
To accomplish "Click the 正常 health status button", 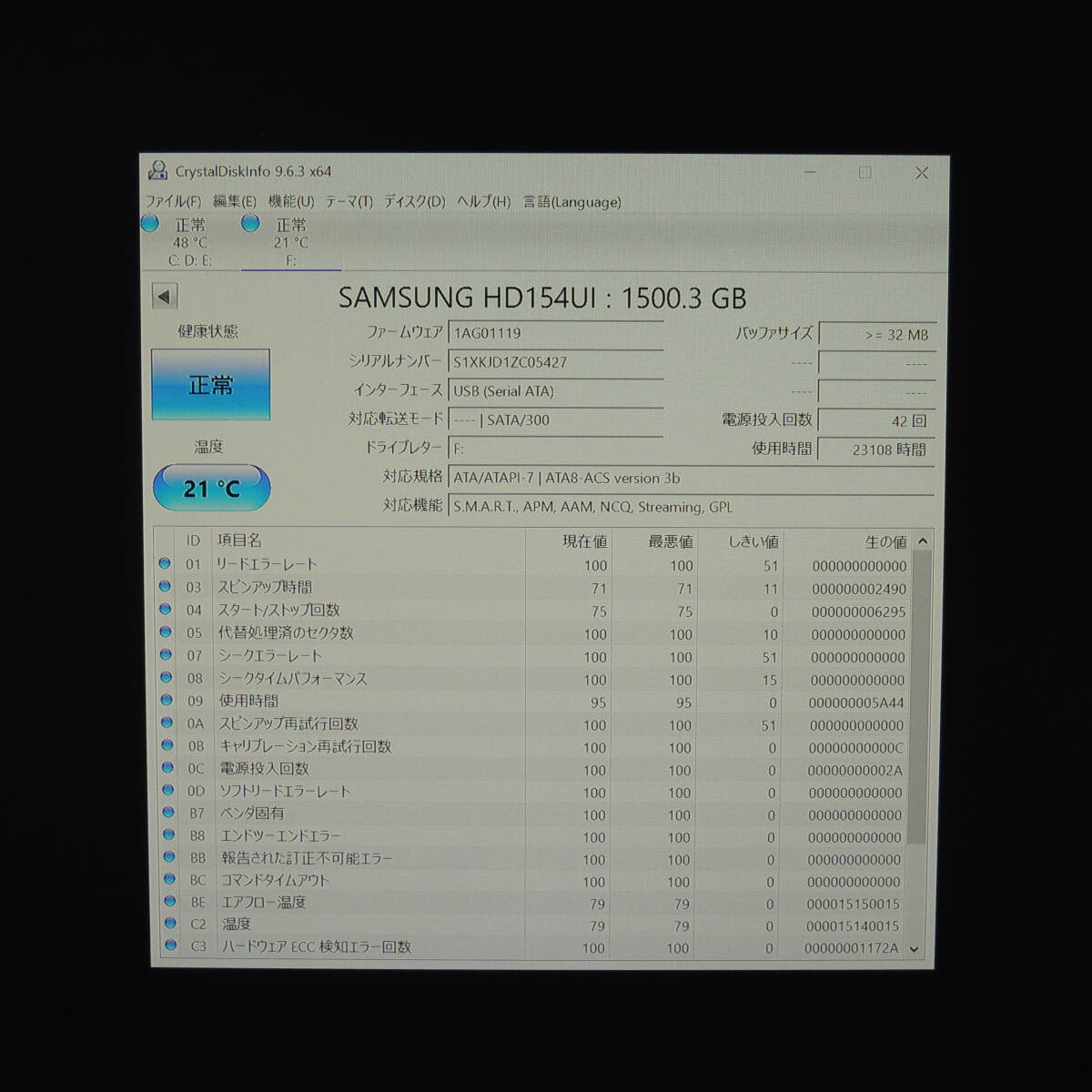I will click(210, 385).
